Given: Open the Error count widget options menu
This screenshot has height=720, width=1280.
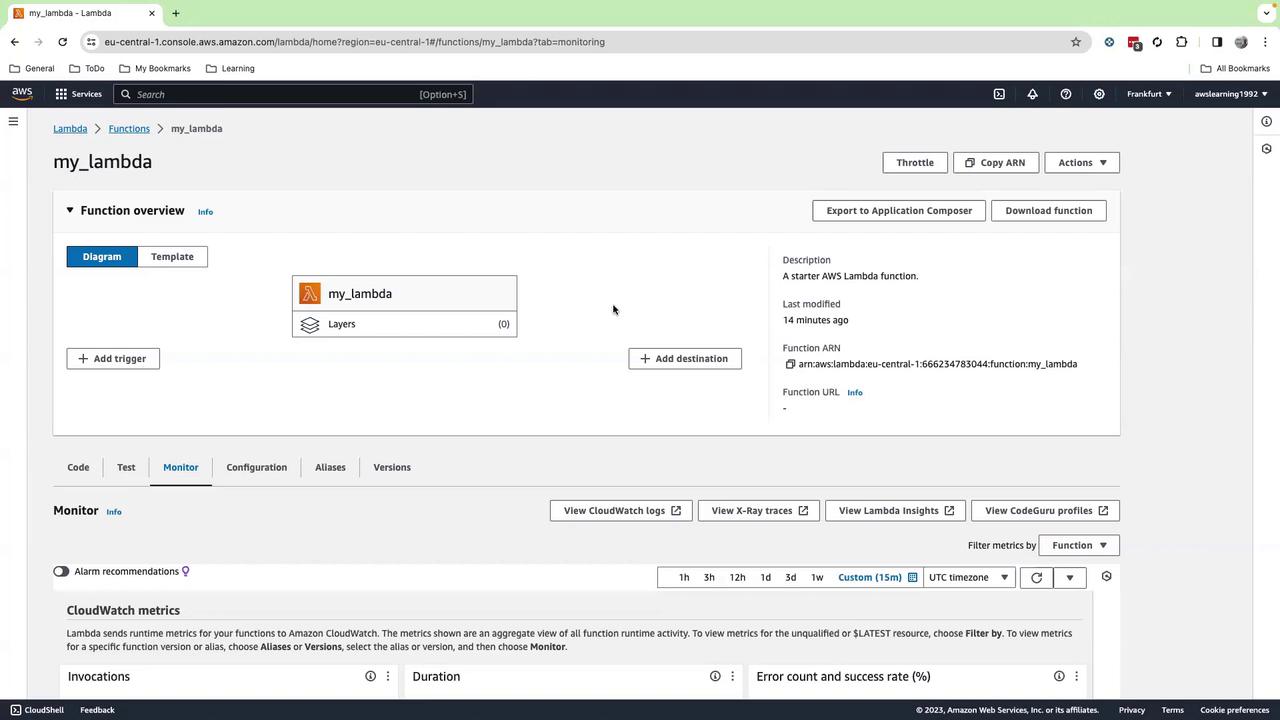Looking at the screenshot, I should point(1077,676).
